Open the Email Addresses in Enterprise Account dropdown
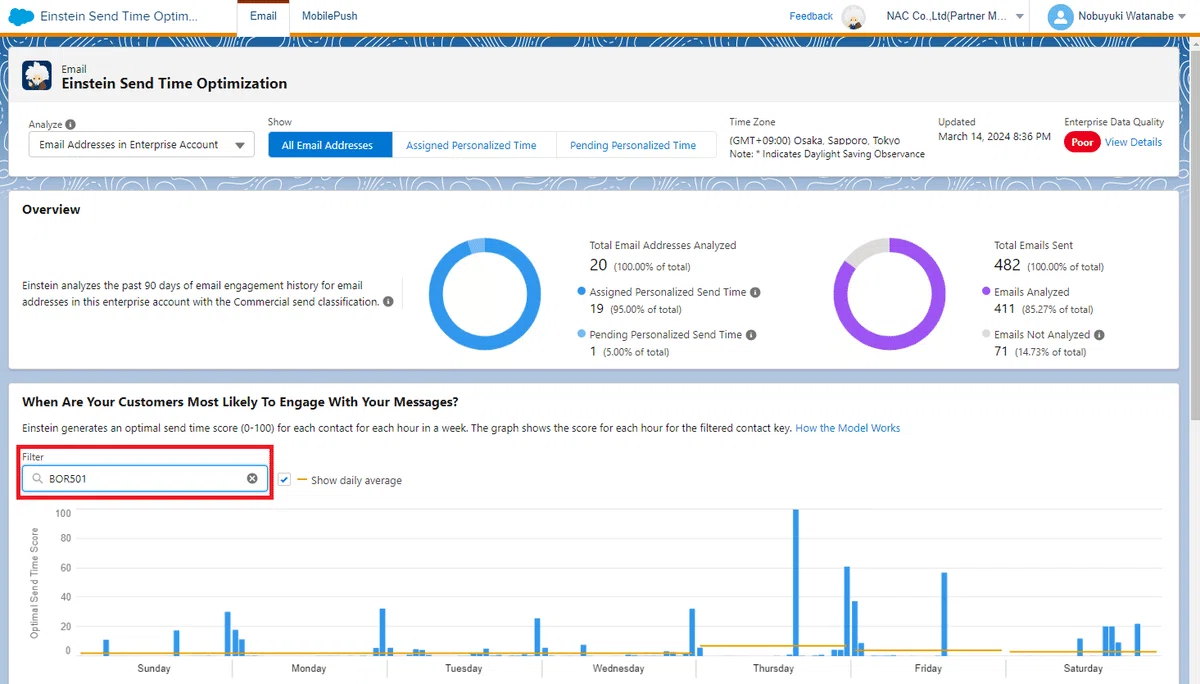This screenshot has width=1200, height=684. (x=141, y=145)
